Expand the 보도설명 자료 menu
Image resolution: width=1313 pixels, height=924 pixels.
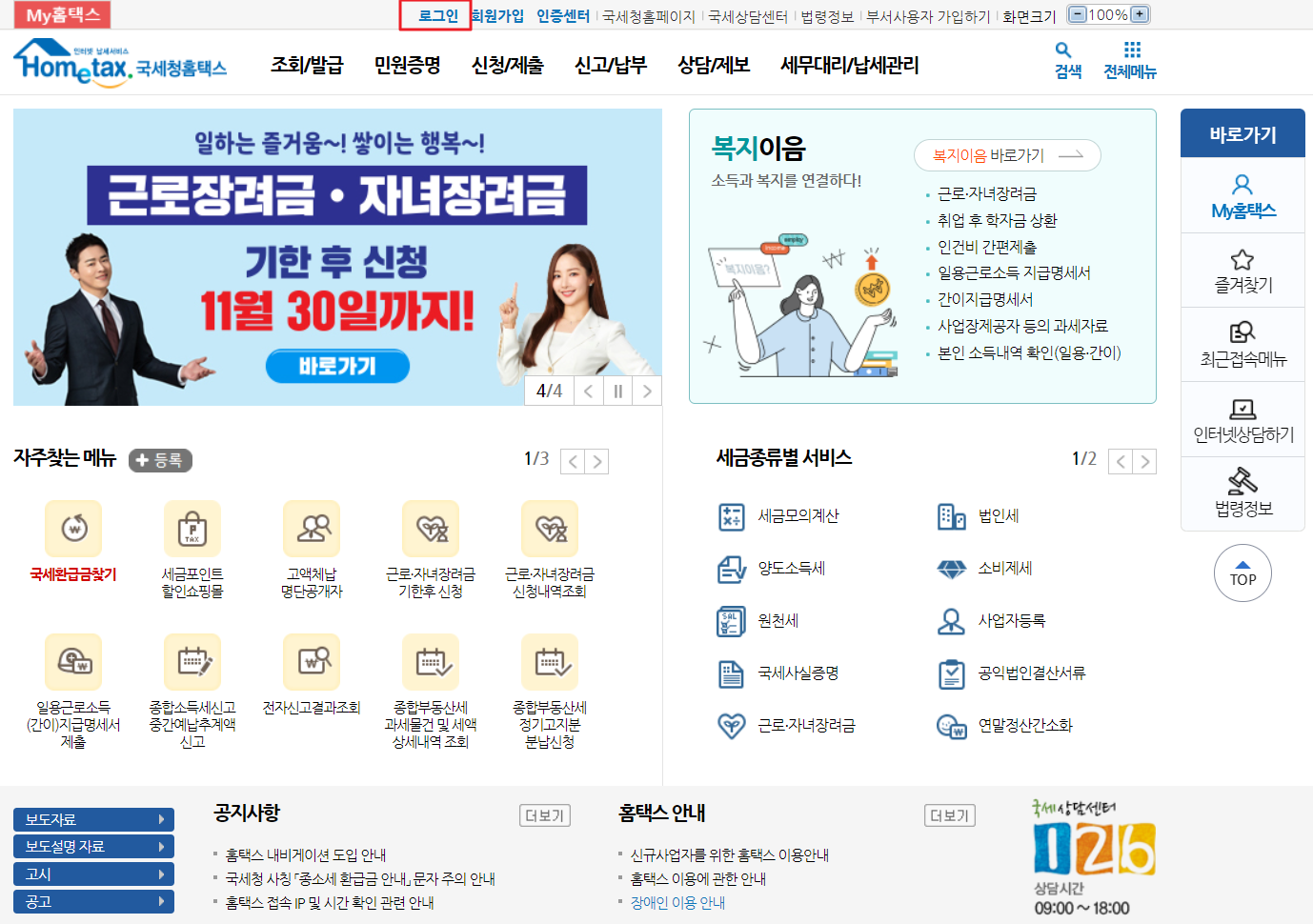93,847
